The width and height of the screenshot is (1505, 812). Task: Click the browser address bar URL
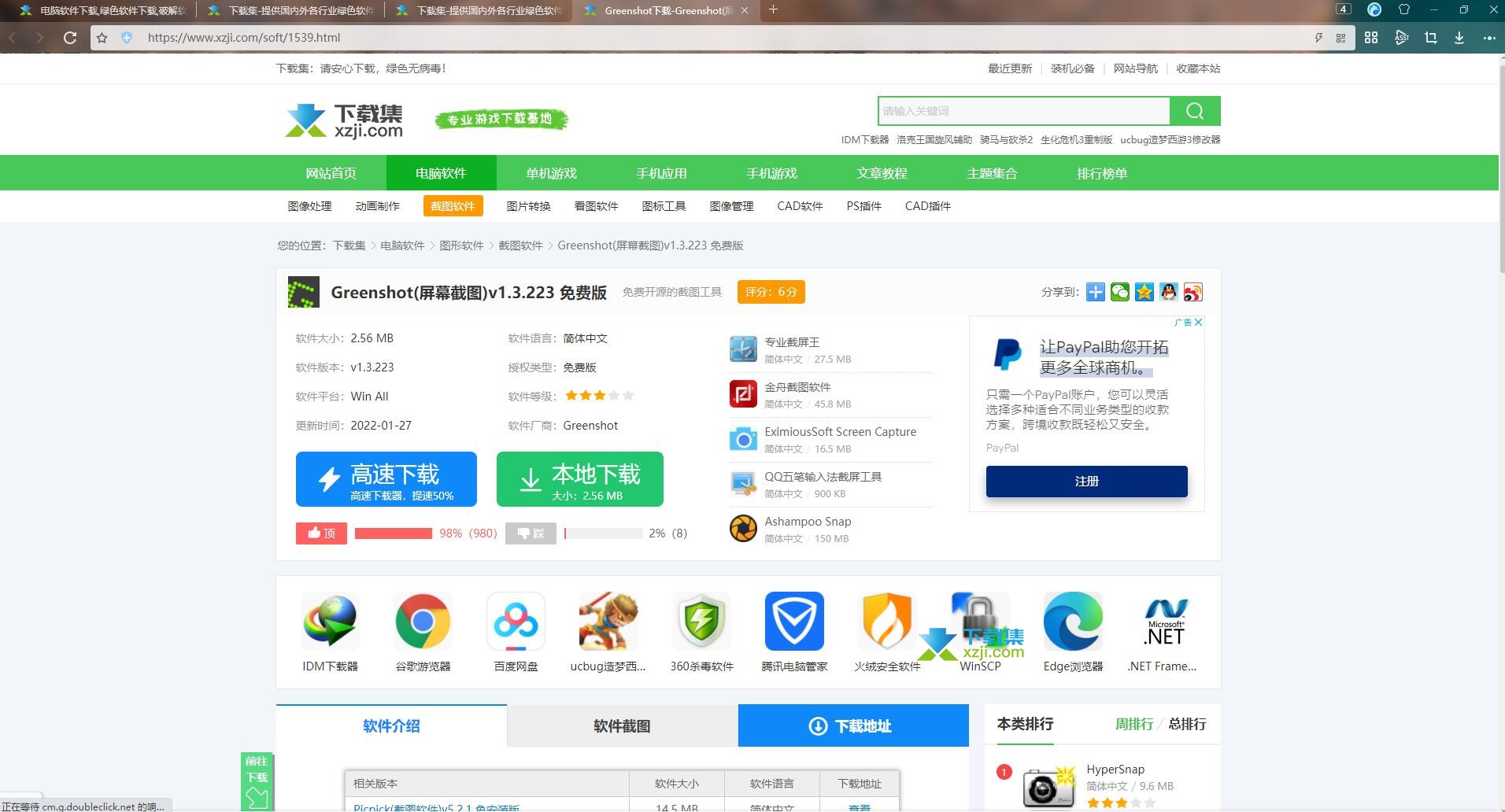click(x=244, y=37)
